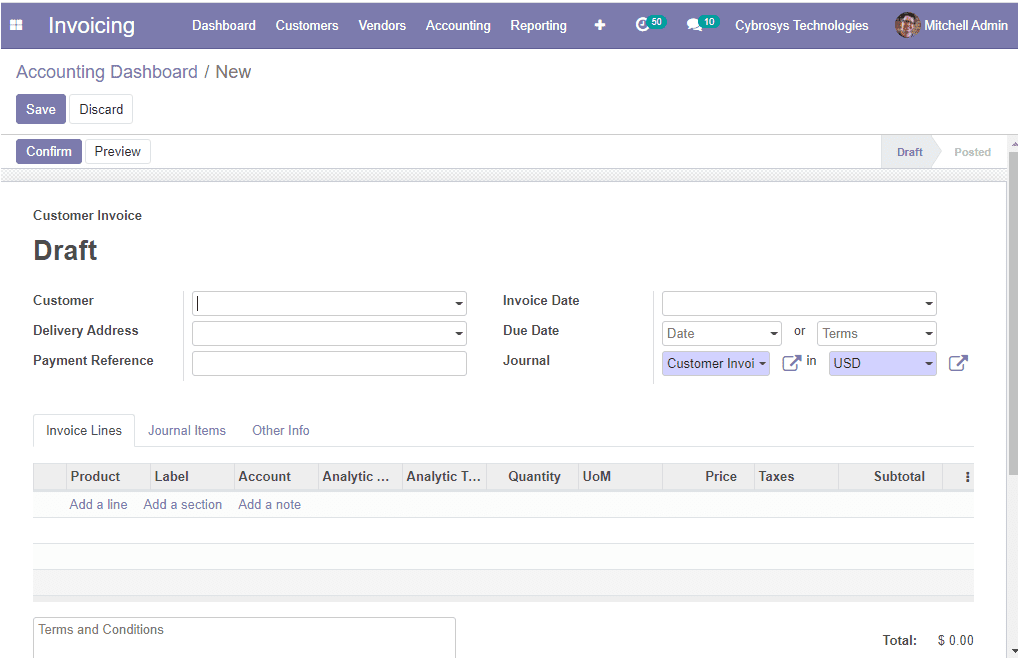Switch to the Journal Items tab
Image resolution: width=1019 pixels, height=659 pixels.
(187, 430)
